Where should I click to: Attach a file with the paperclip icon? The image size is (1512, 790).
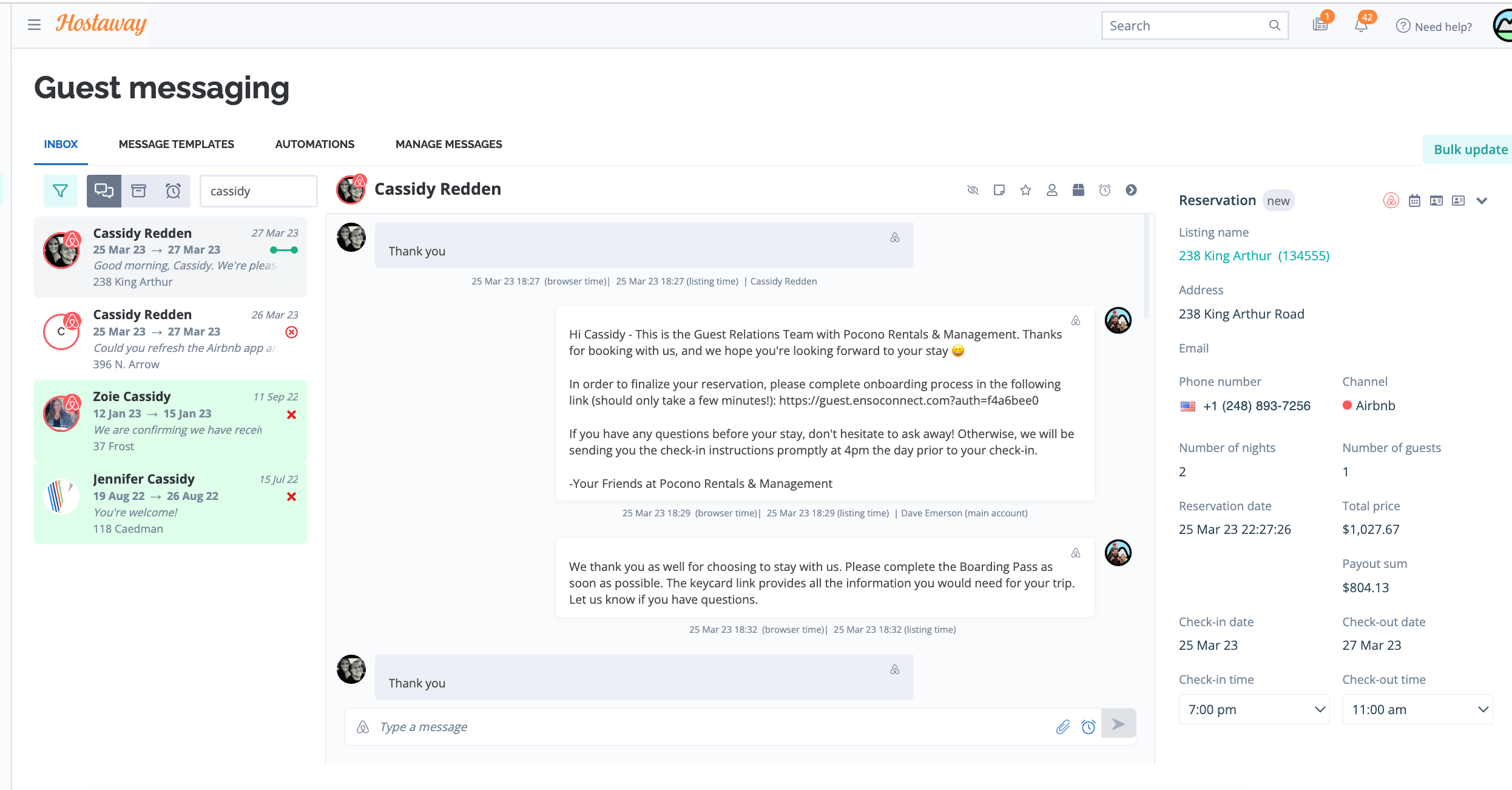coord(1062,726)
